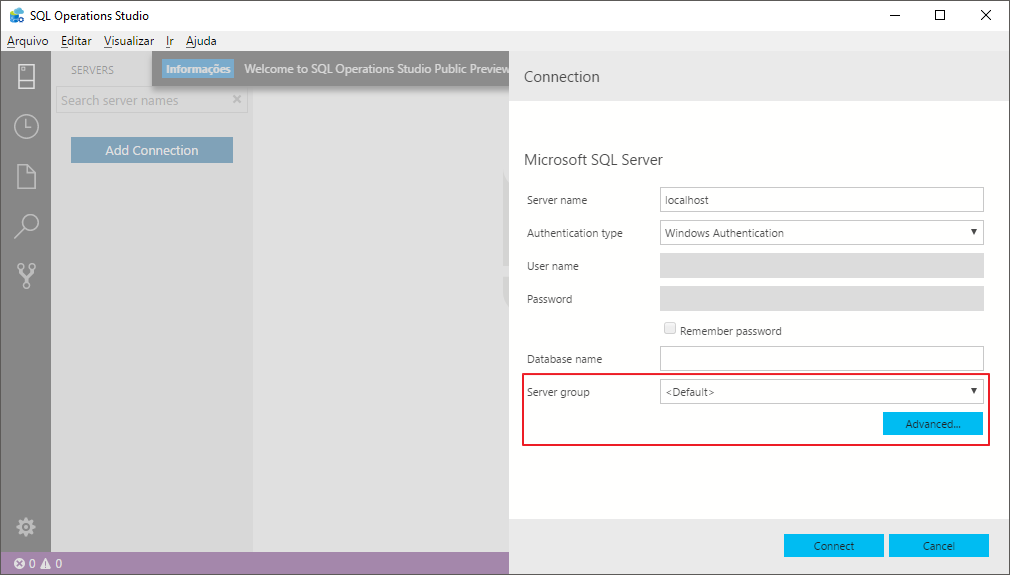Viewport: 1010px width, 575px height.
Task: Click the Add Connection button
Action: 152,150
